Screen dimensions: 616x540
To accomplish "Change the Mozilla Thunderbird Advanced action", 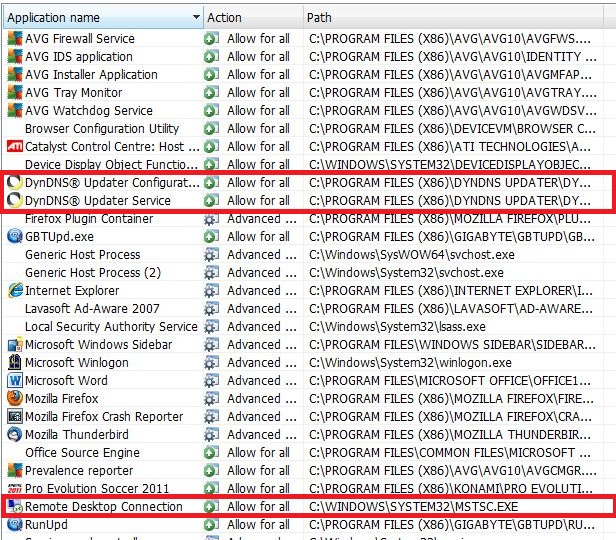I will (262, 435).
